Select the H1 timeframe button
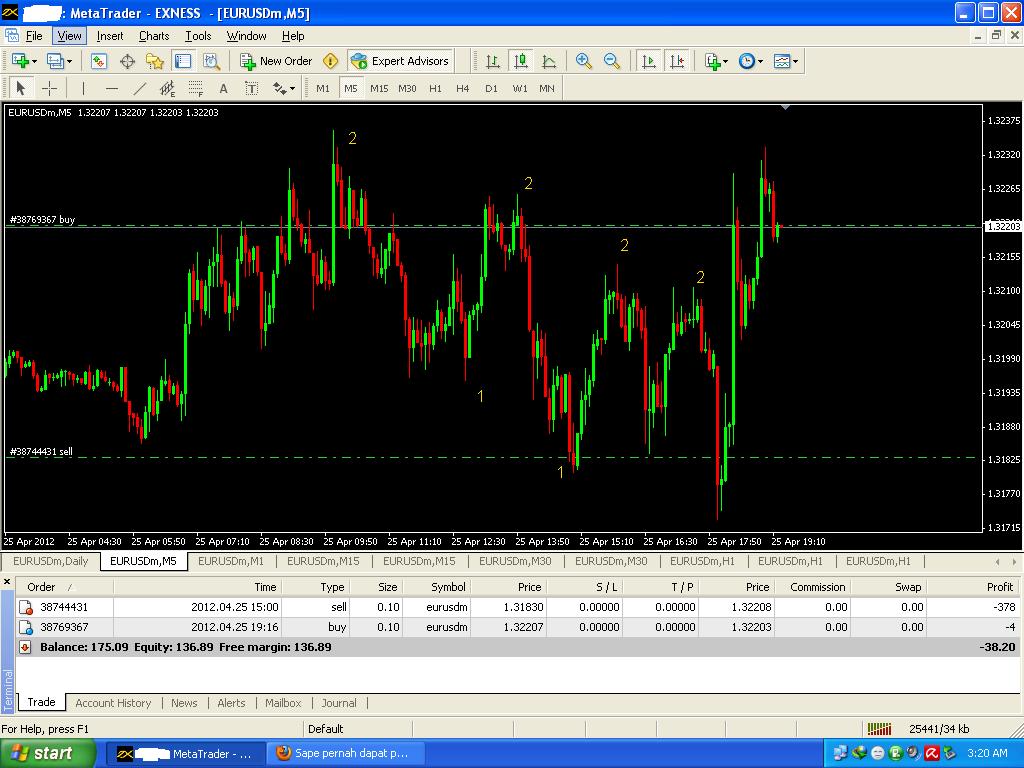The image size is (1024, 768). [435, 88]
